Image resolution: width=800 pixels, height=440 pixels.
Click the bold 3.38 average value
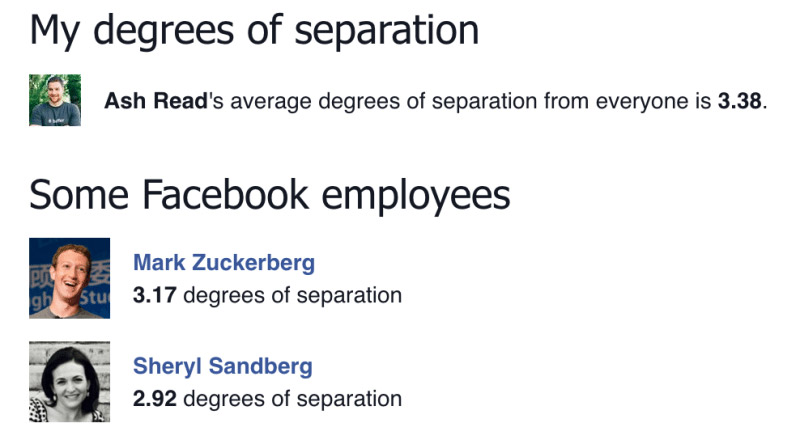pos(740,101)
